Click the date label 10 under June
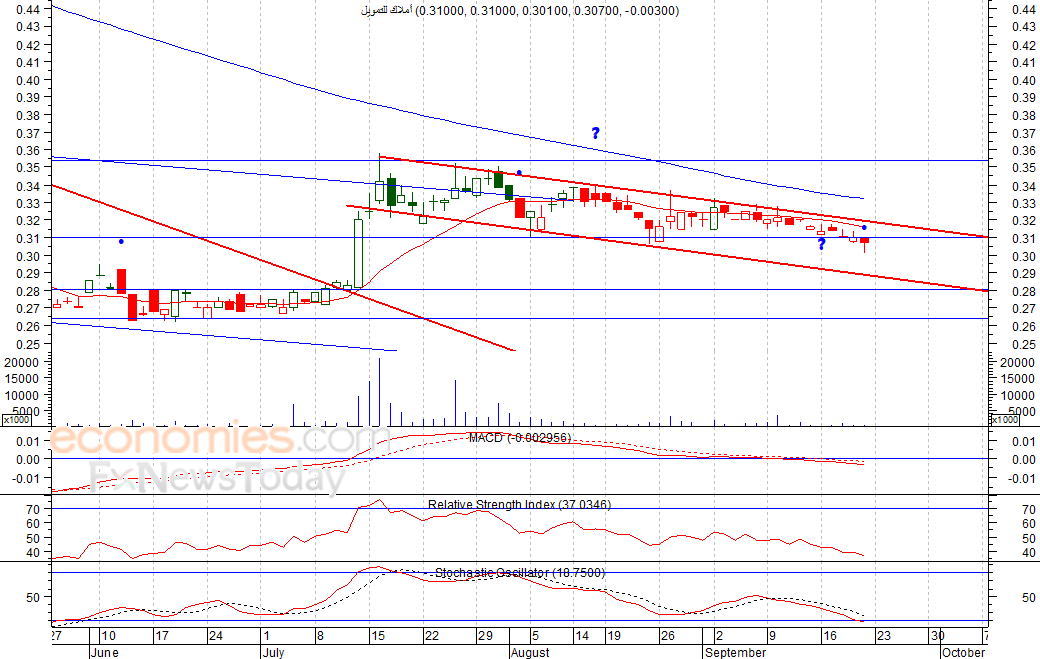 (108, 636)
